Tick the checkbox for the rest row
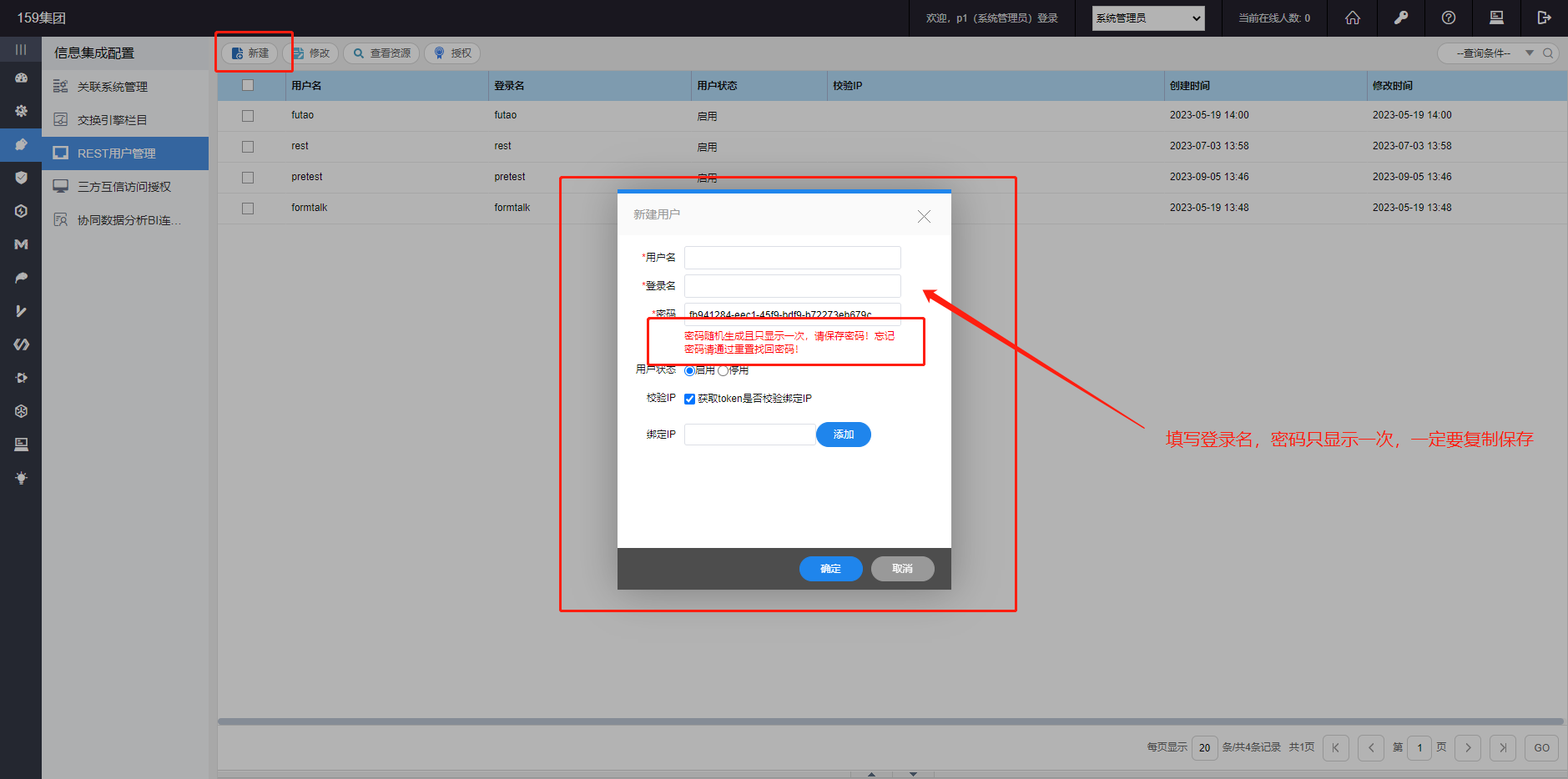The image size is (1568, 779). pyautogui.click(x=248, y=147)
